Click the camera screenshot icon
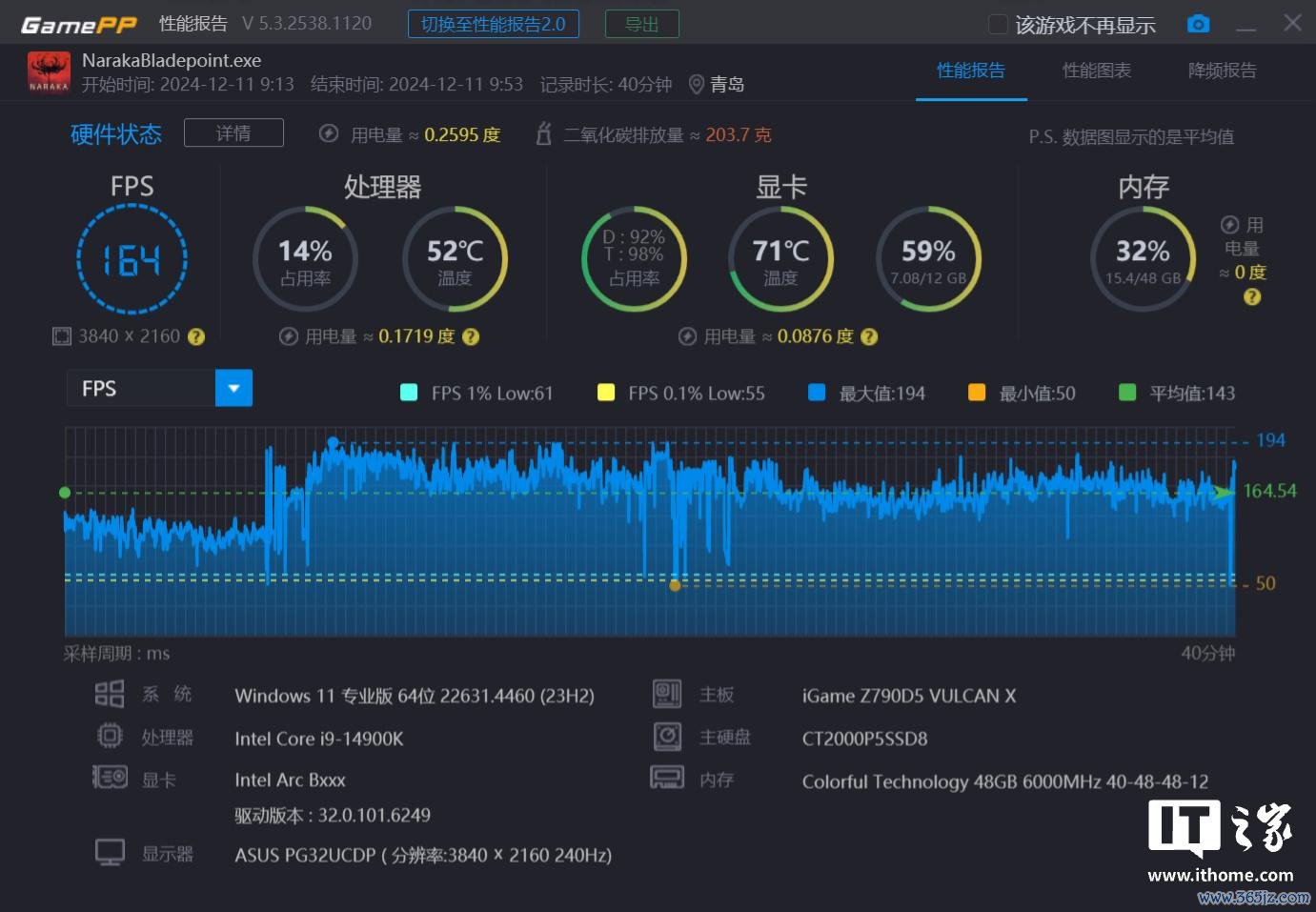The image size is (1316, 912). 1199,24
